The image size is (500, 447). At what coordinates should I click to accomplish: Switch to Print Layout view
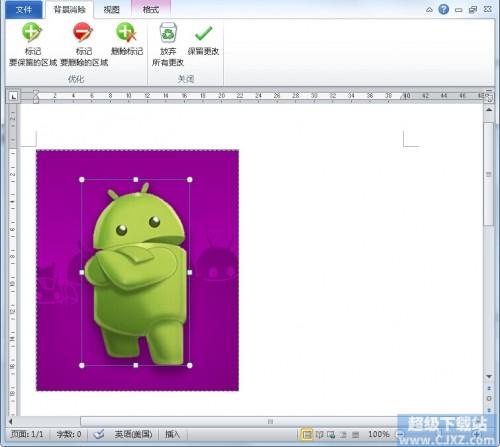(x=307, y=435)
